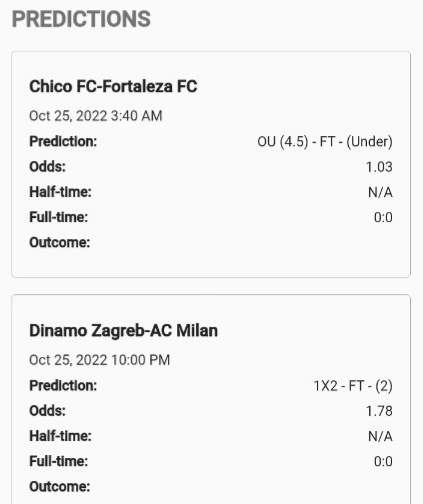The width and height of the screenshot is (423, 504).
Task: Click the Full-time 0:0 score in first card
Action: coord(383,217)
